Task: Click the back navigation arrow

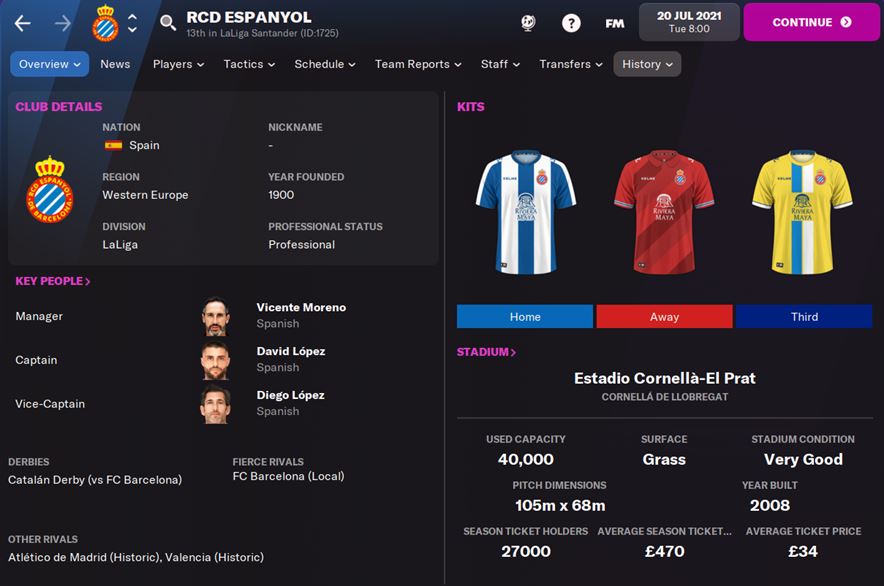Action: (23, 23)
